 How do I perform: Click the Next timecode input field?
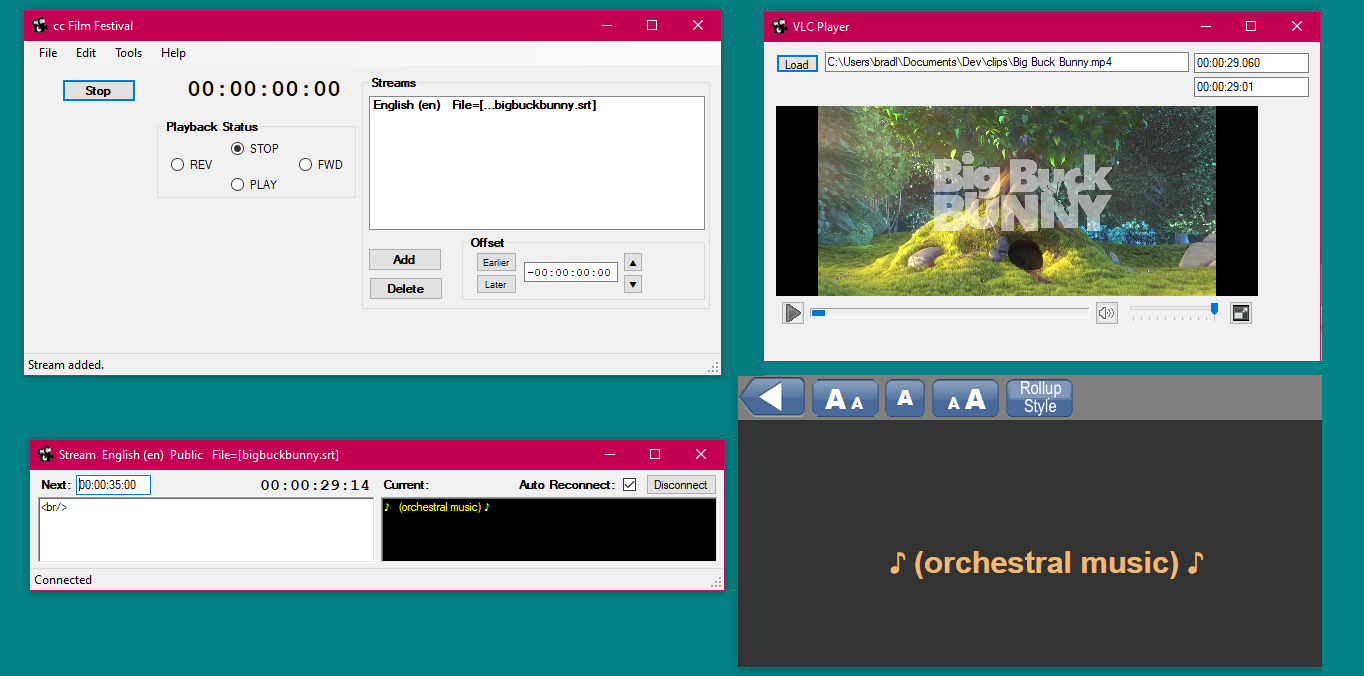(x=113, y=485)
